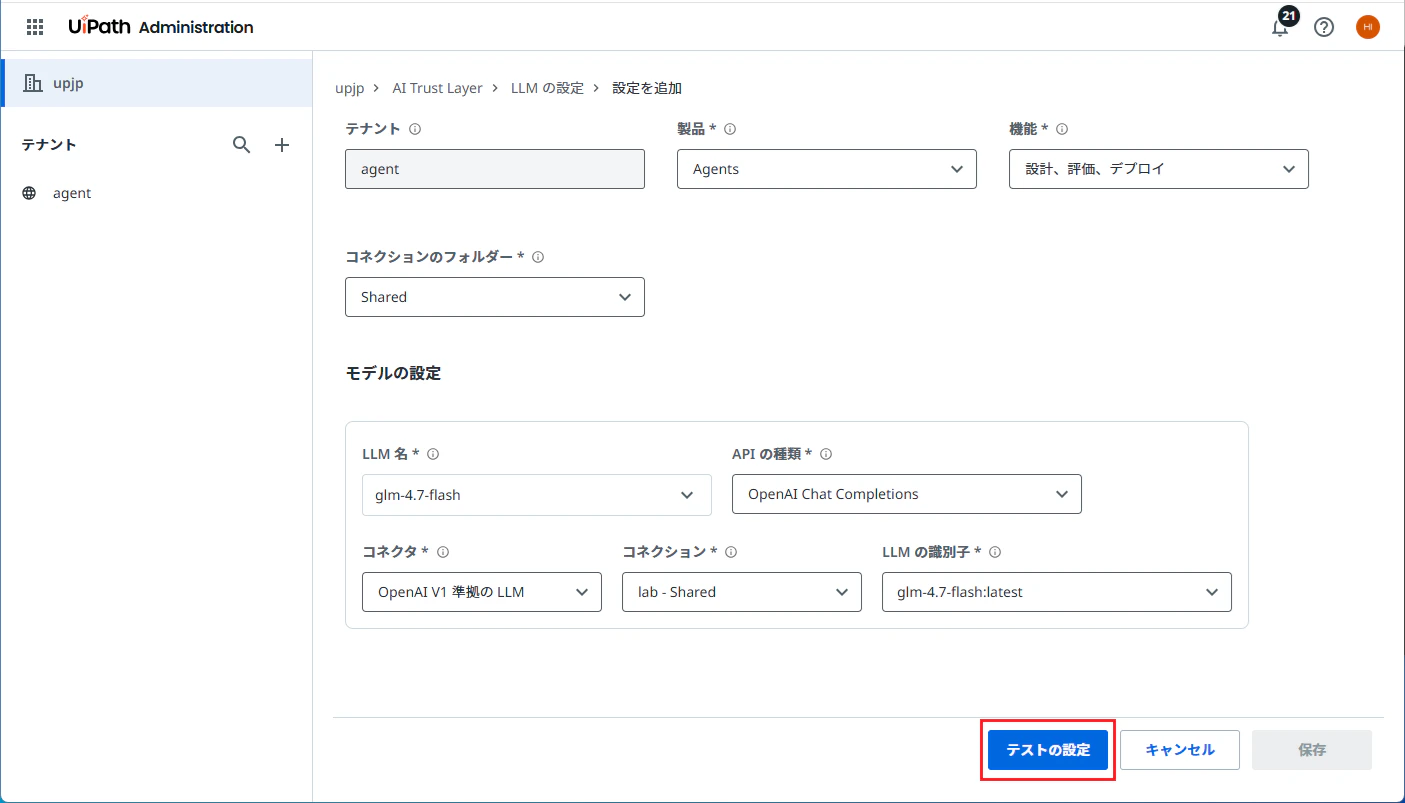
Task: Open the コネクション dropdown showing lab - Shared
Action: 742,592
